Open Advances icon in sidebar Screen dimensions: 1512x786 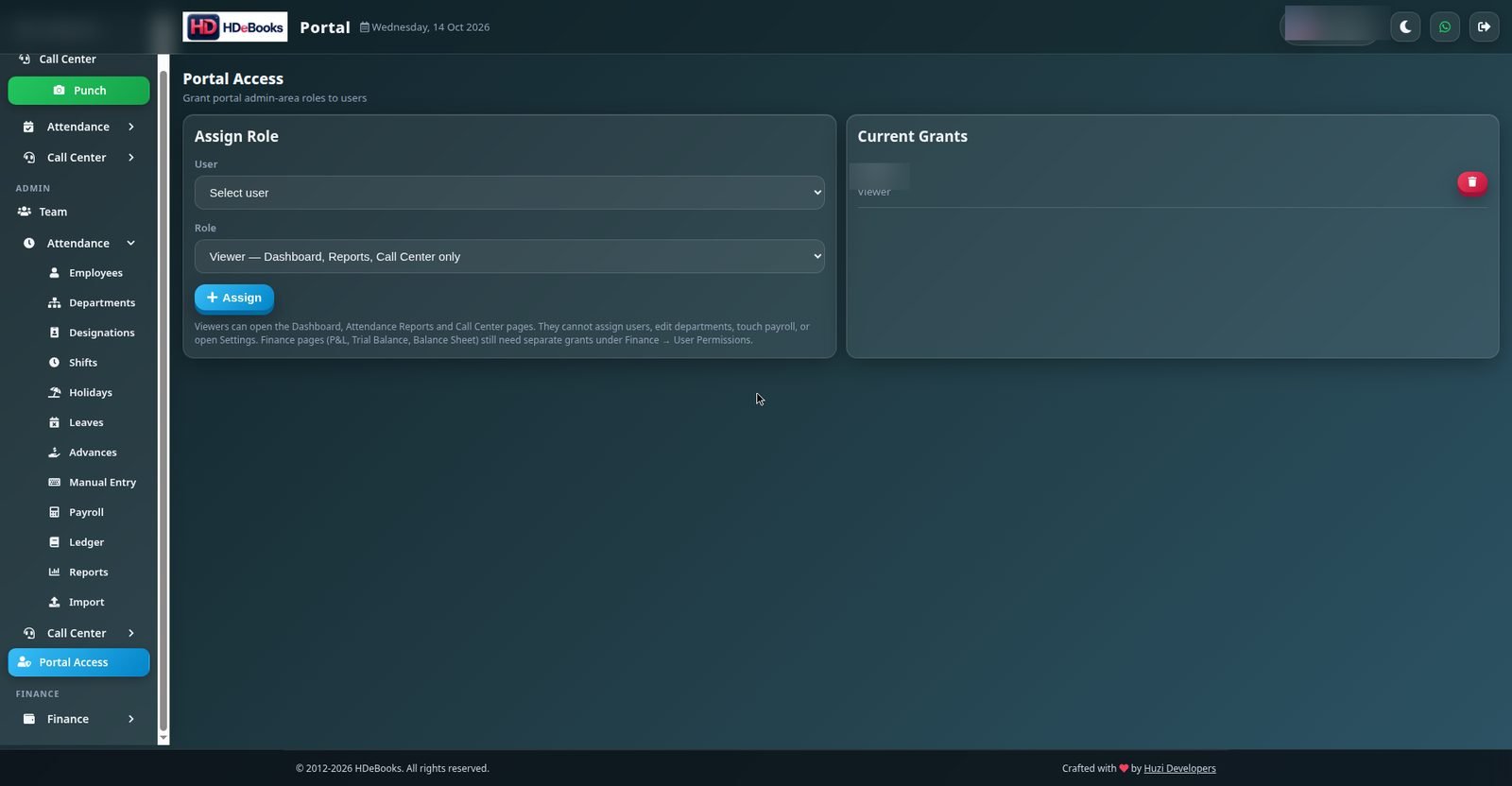click(x=54, y=453)
